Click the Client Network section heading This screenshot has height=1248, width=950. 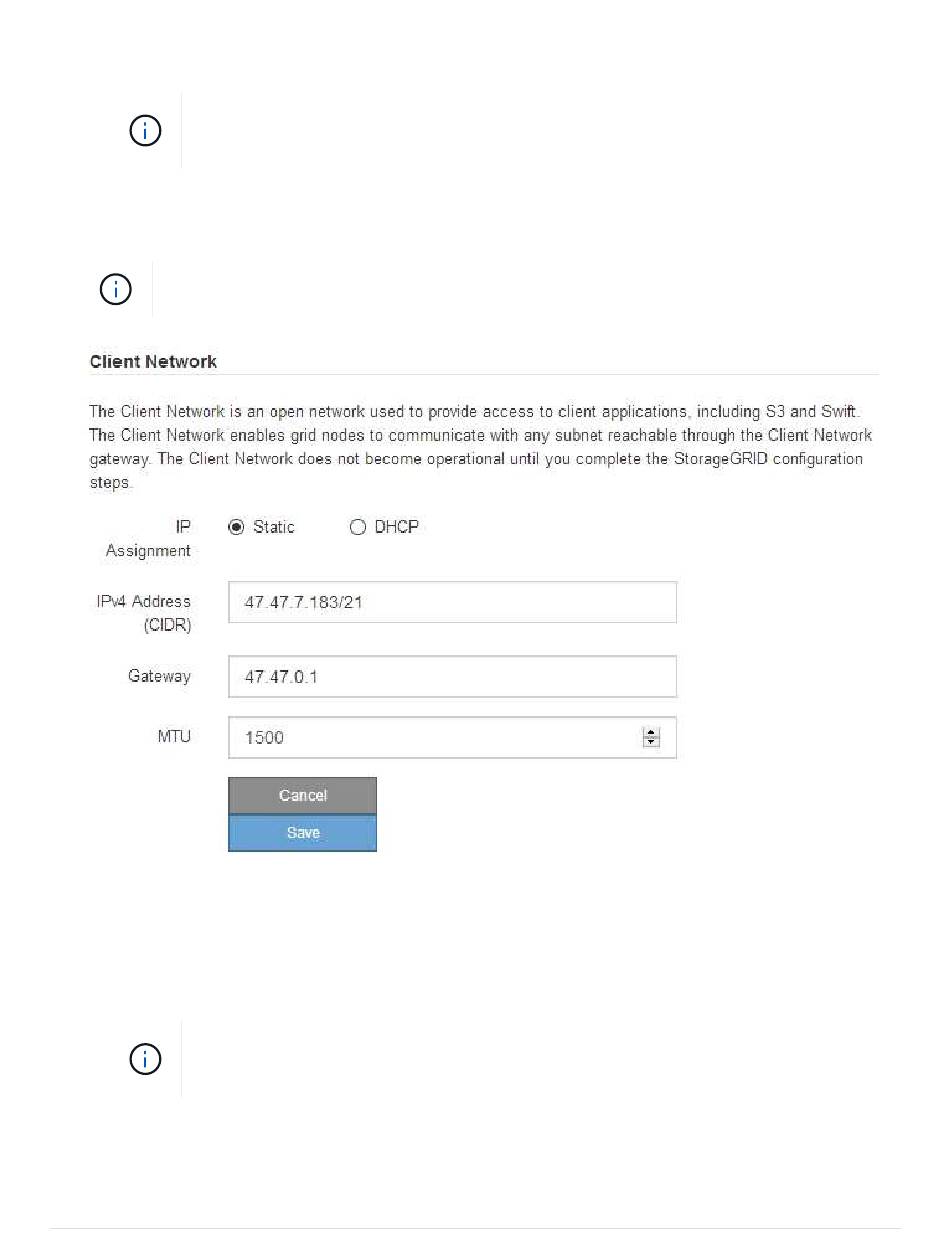click(x=153, y=362)
